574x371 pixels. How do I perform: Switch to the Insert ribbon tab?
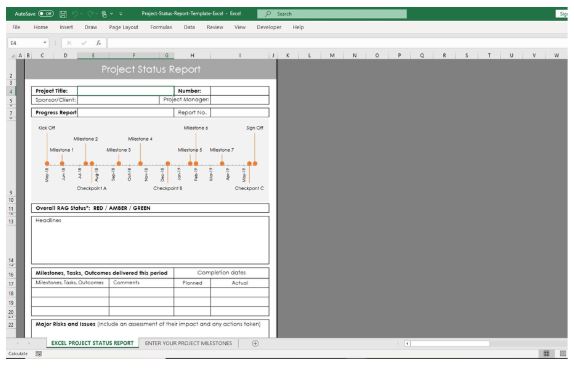click(x=66, y=27)
